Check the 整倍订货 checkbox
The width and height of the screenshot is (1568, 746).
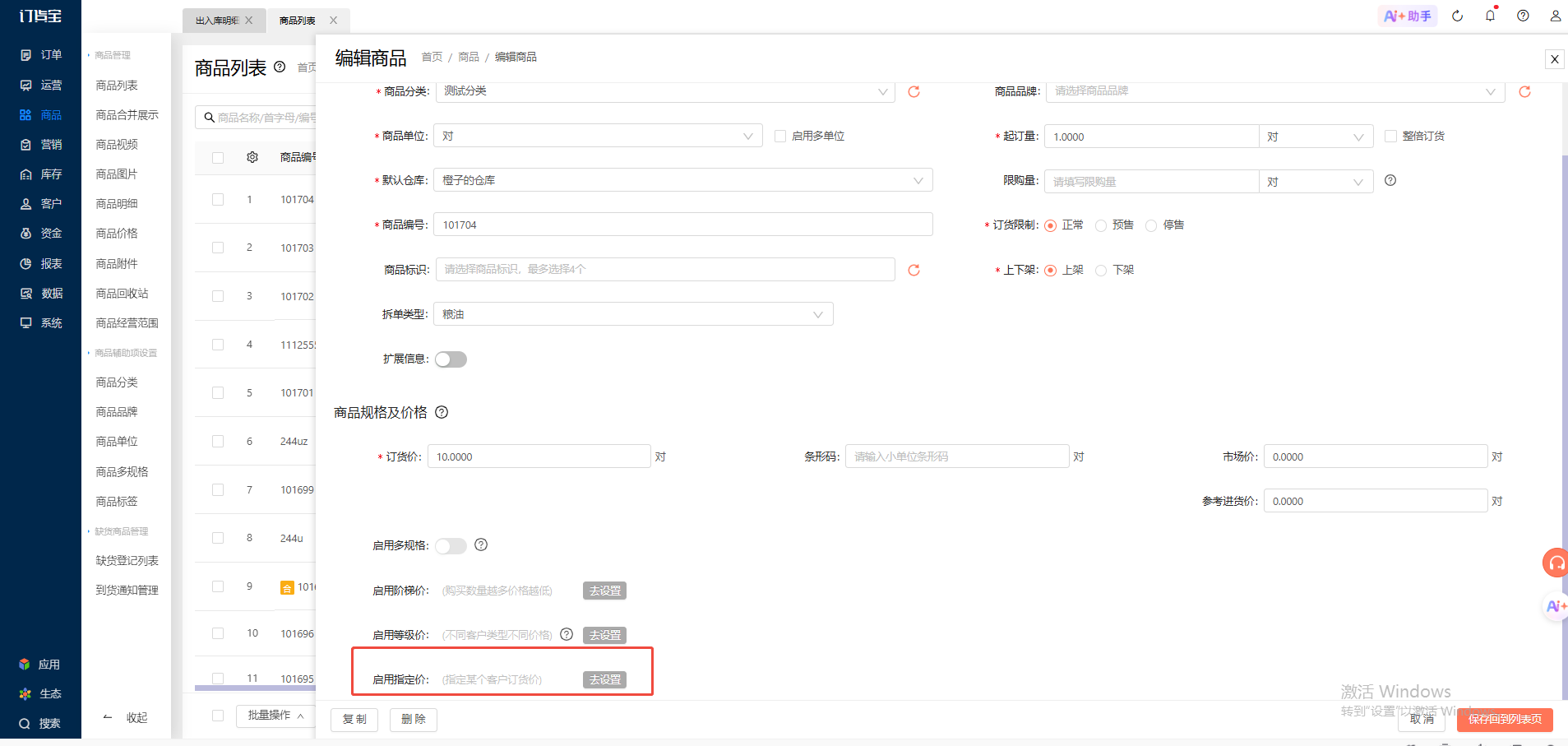(x=1391, y=136)
